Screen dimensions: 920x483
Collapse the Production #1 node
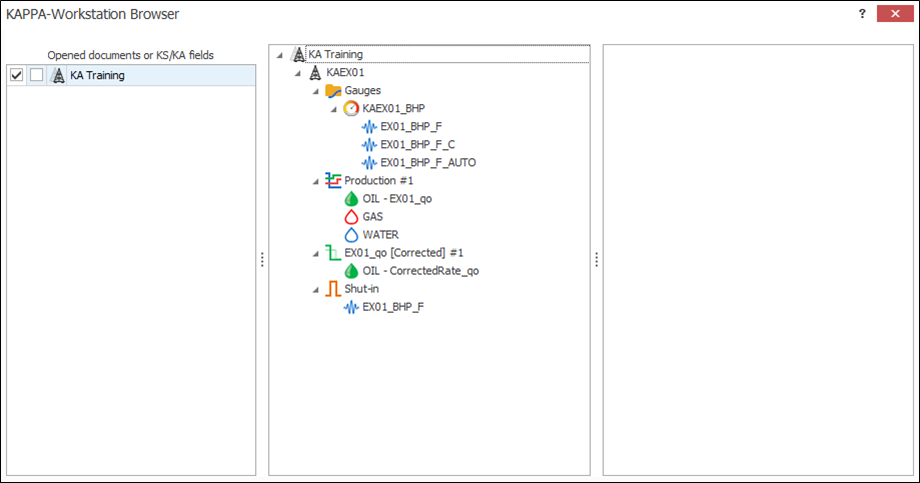[316, 181]
